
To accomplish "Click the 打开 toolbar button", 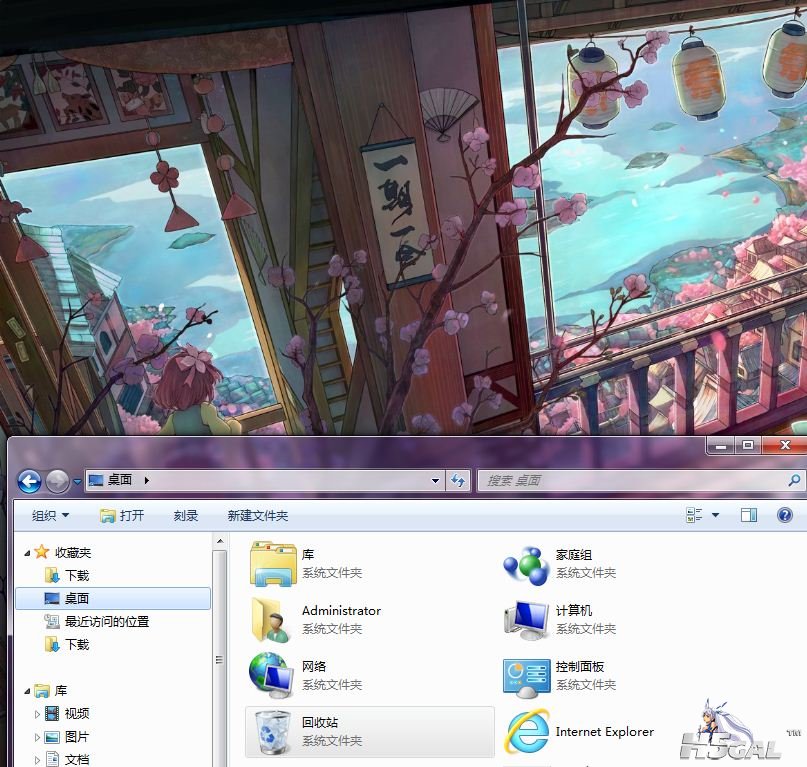I will 122,515.
